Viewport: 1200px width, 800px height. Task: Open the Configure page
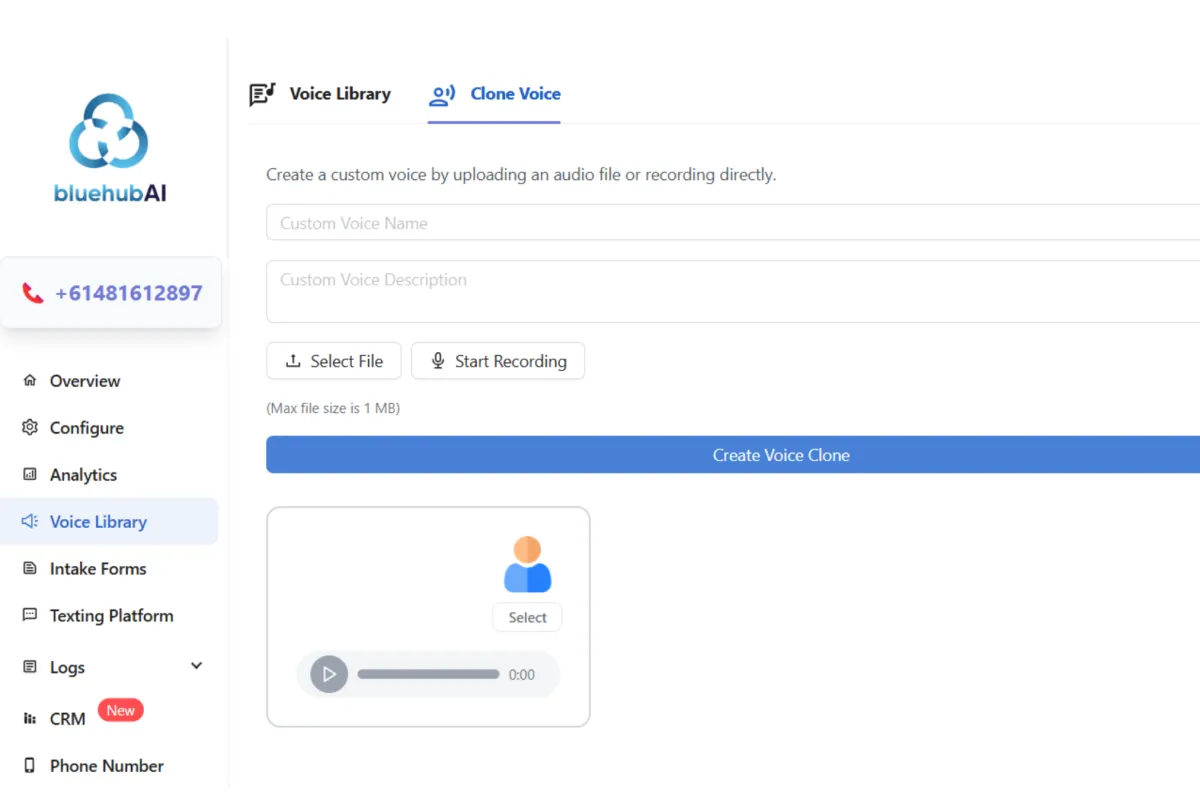click(x=109, y=428)
